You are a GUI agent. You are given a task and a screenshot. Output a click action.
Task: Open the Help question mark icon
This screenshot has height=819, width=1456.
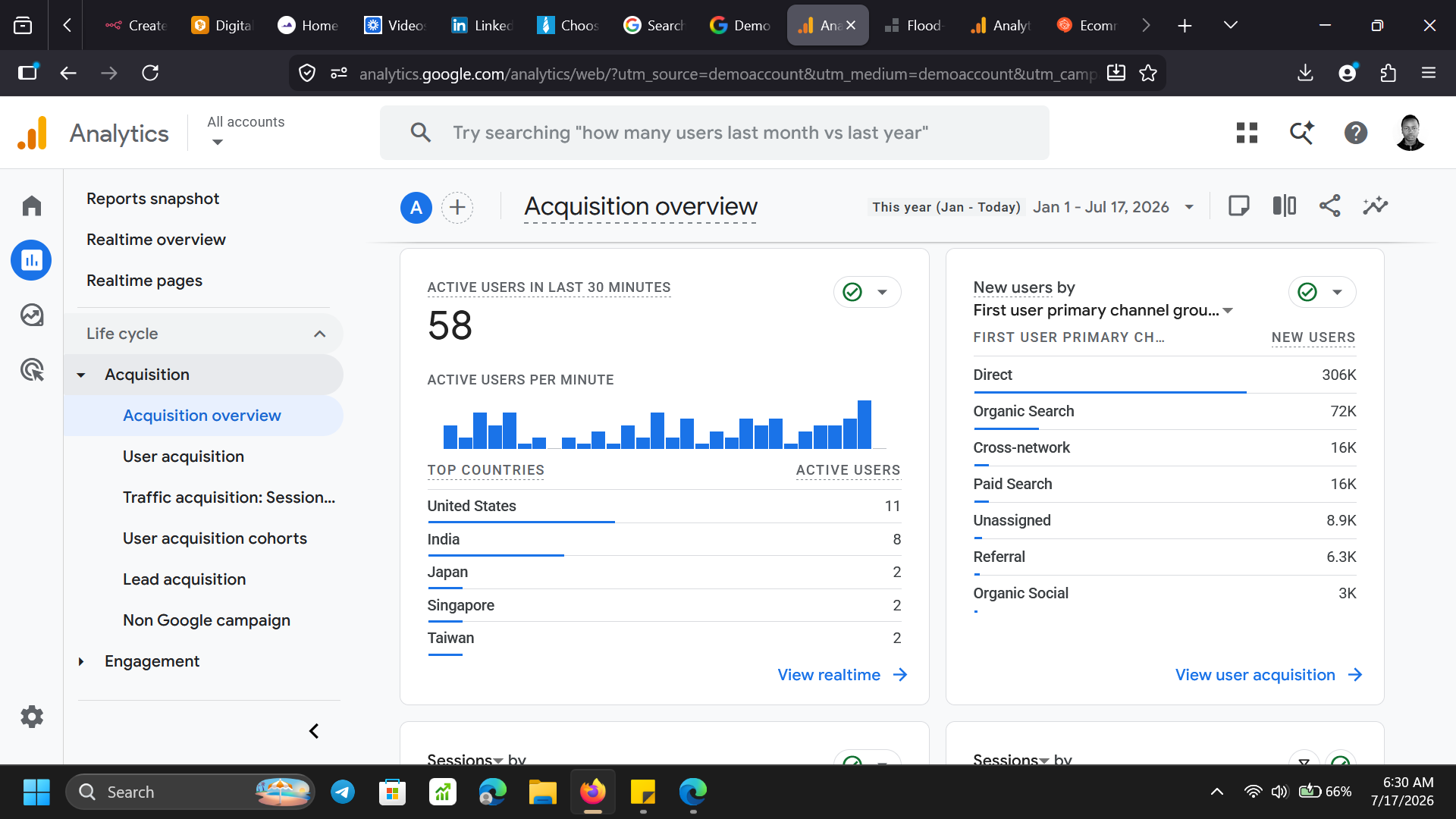pyautogui.click(x=1356, y=133)
